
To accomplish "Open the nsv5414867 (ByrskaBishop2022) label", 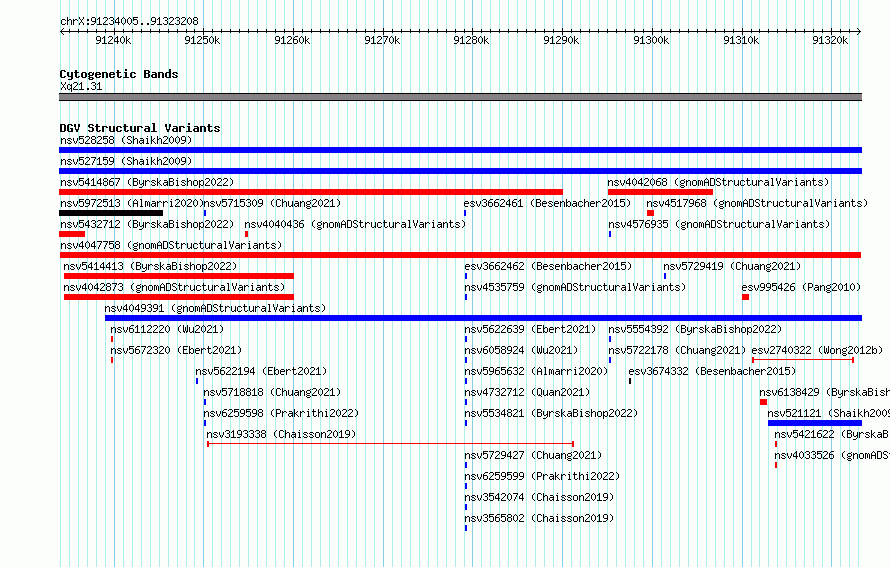I will click(147, 182).
